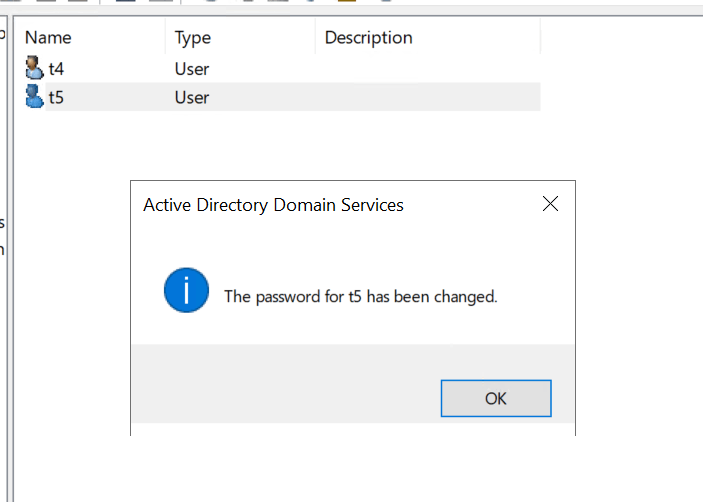Click the User type cell for t5
The height and width of the screenshot is (502, 703).
(192, 97)
